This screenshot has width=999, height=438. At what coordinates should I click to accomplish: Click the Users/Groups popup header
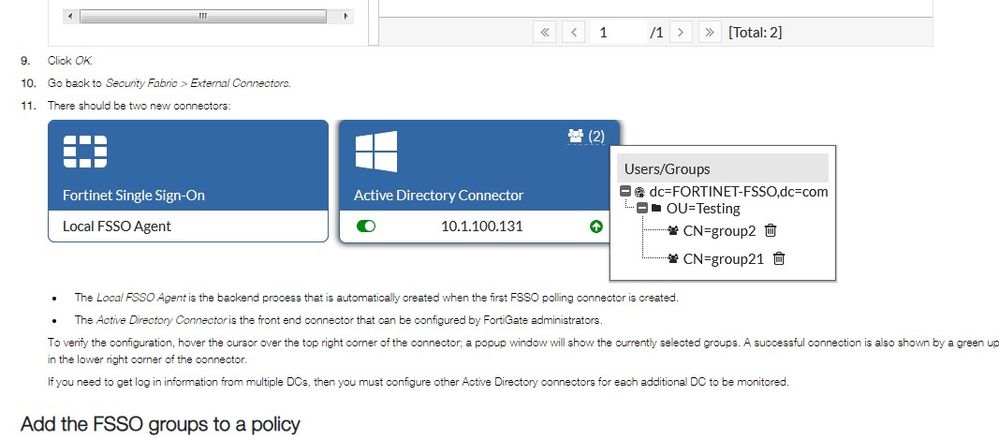click(x=722, y=168)
